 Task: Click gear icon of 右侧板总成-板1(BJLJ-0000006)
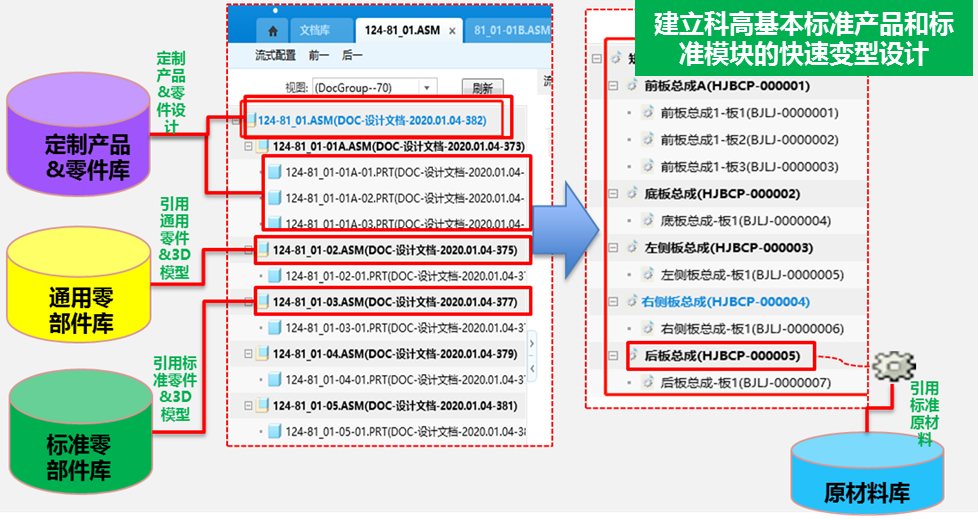point(648,328)
